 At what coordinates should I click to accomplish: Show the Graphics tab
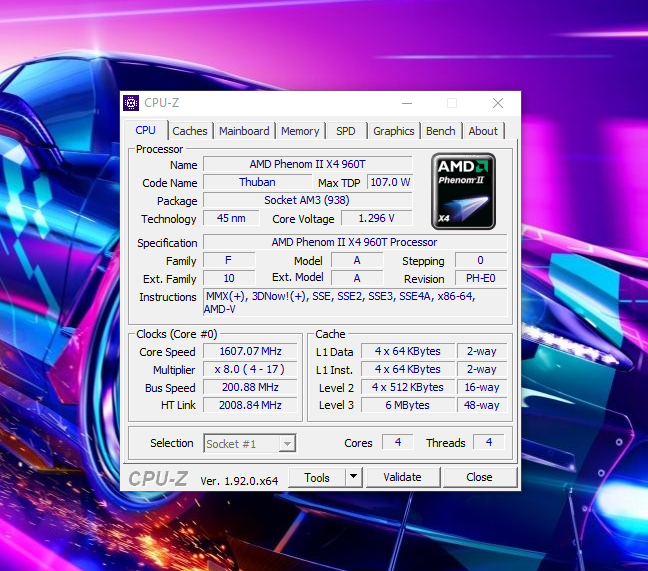[x=394, y=131]
